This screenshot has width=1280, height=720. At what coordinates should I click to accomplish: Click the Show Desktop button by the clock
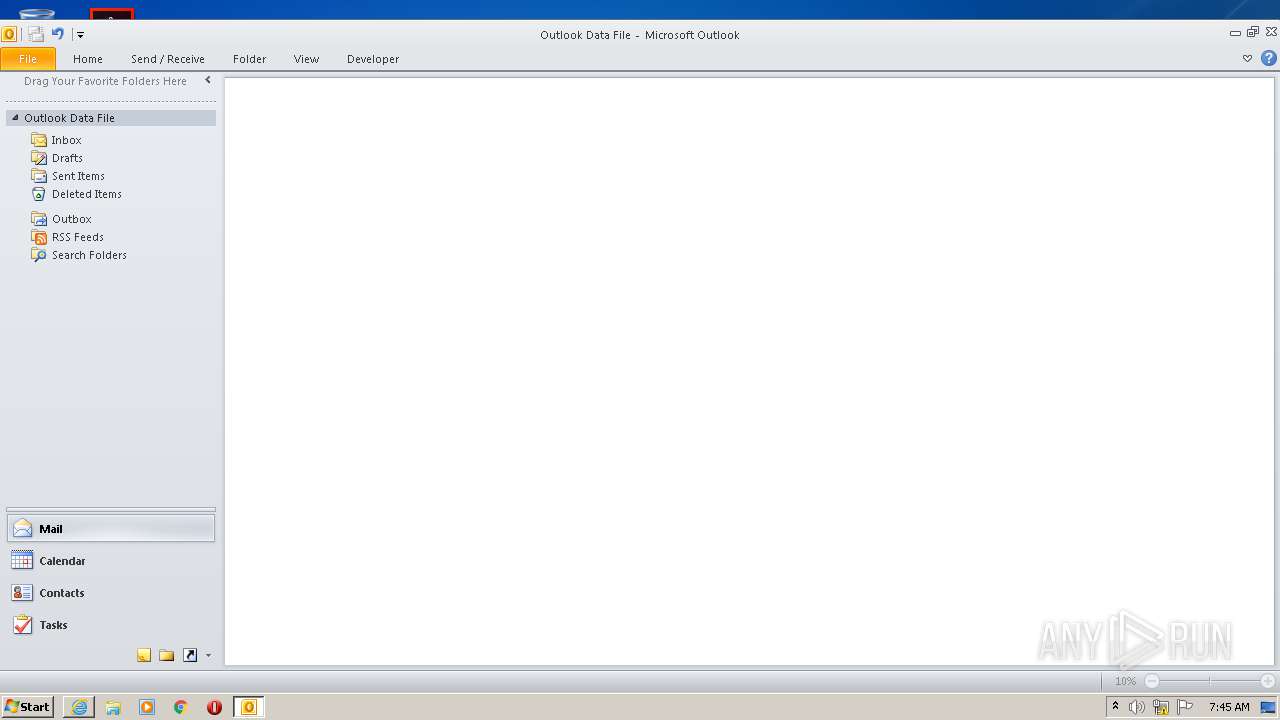[1269, 707]
